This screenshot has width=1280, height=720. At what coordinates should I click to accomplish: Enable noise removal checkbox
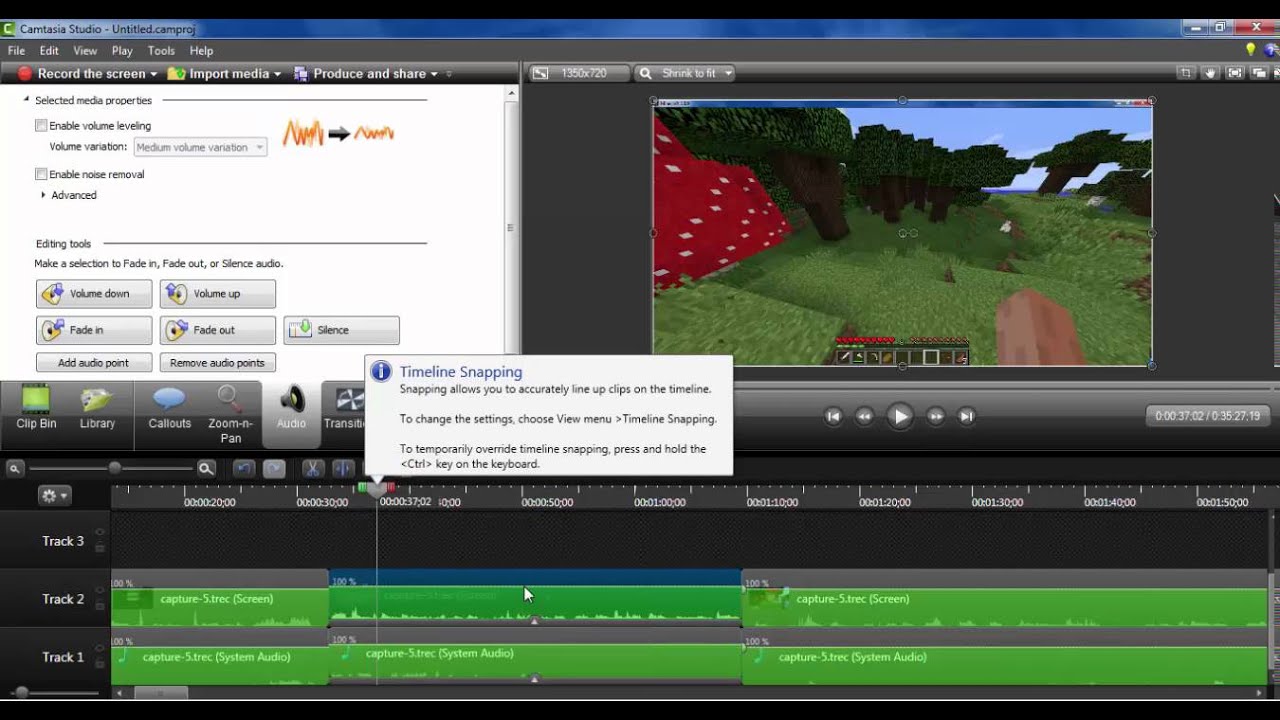[41, 174]
